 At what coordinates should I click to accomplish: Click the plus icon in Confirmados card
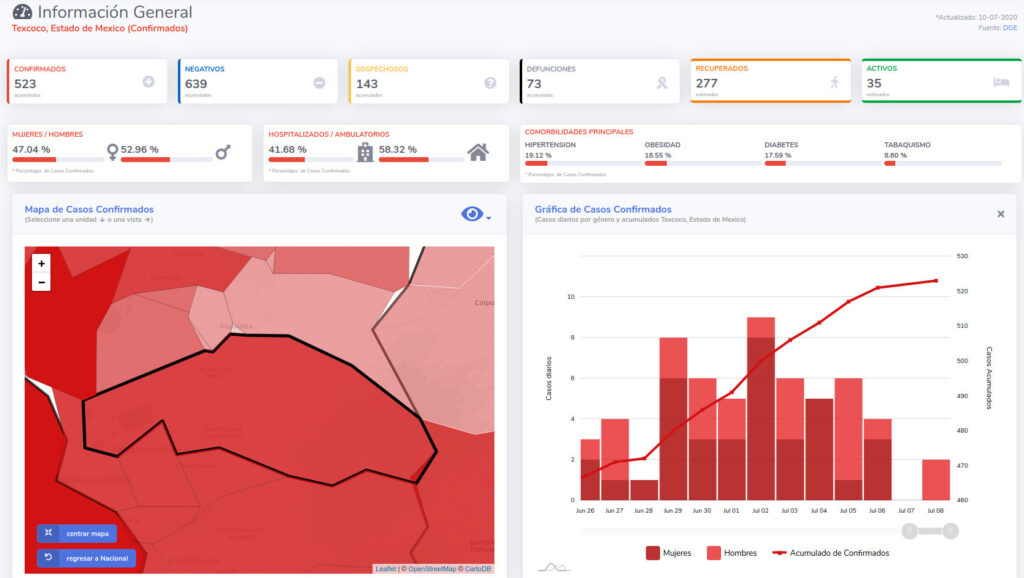point(148,82)
